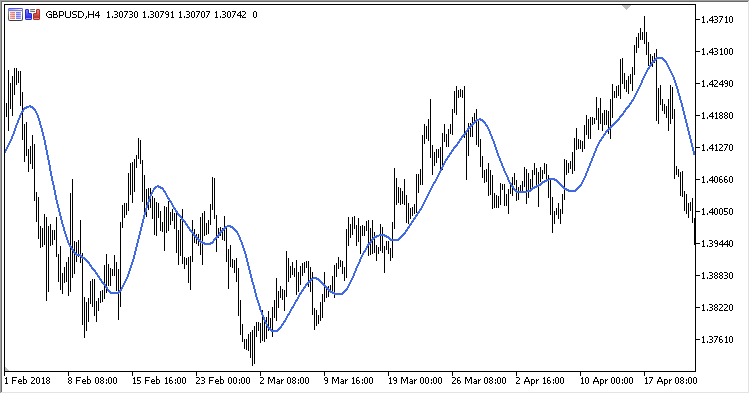Viewport: 750px width, 394px height.
Task: Click the 1.43100 price scale label
Action: point(717,52)
